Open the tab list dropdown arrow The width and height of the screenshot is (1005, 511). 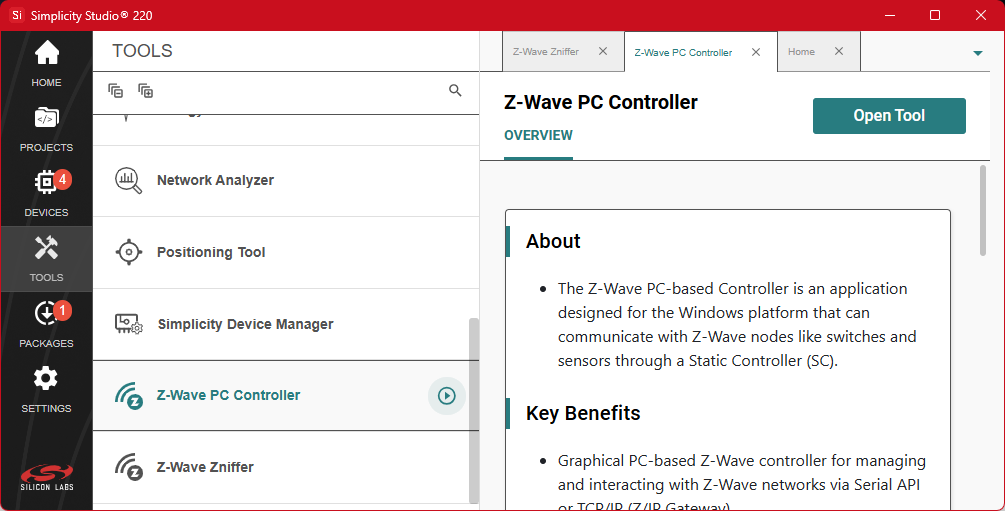(x=977, y=53)
